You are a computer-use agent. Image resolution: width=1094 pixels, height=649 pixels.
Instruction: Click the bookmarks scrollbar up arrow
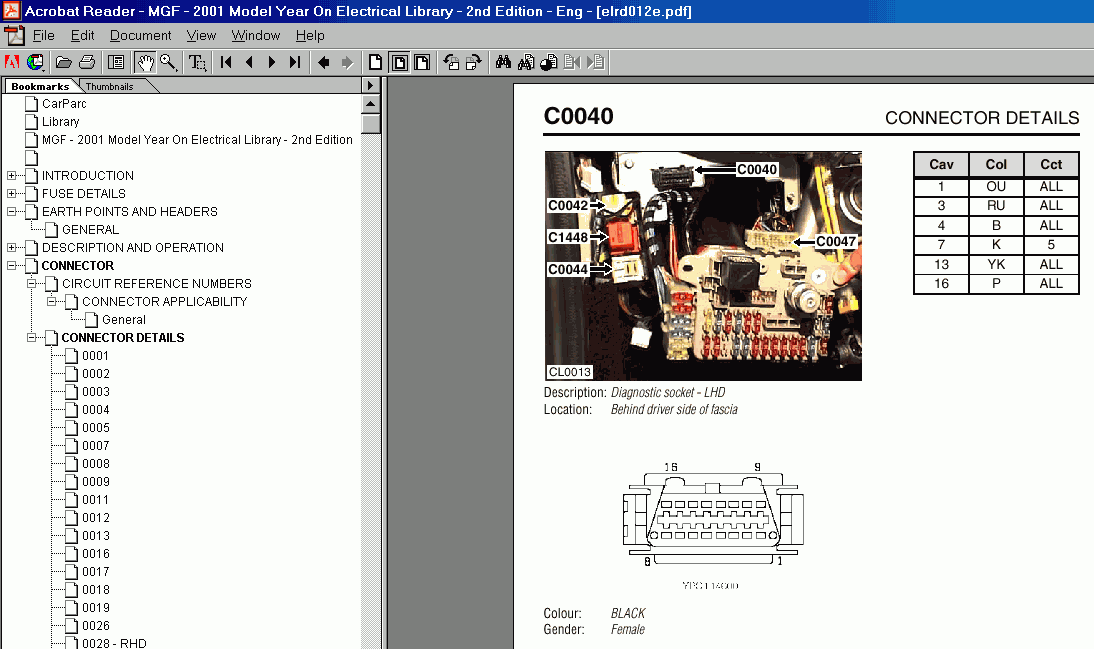(x=370, y=104)
